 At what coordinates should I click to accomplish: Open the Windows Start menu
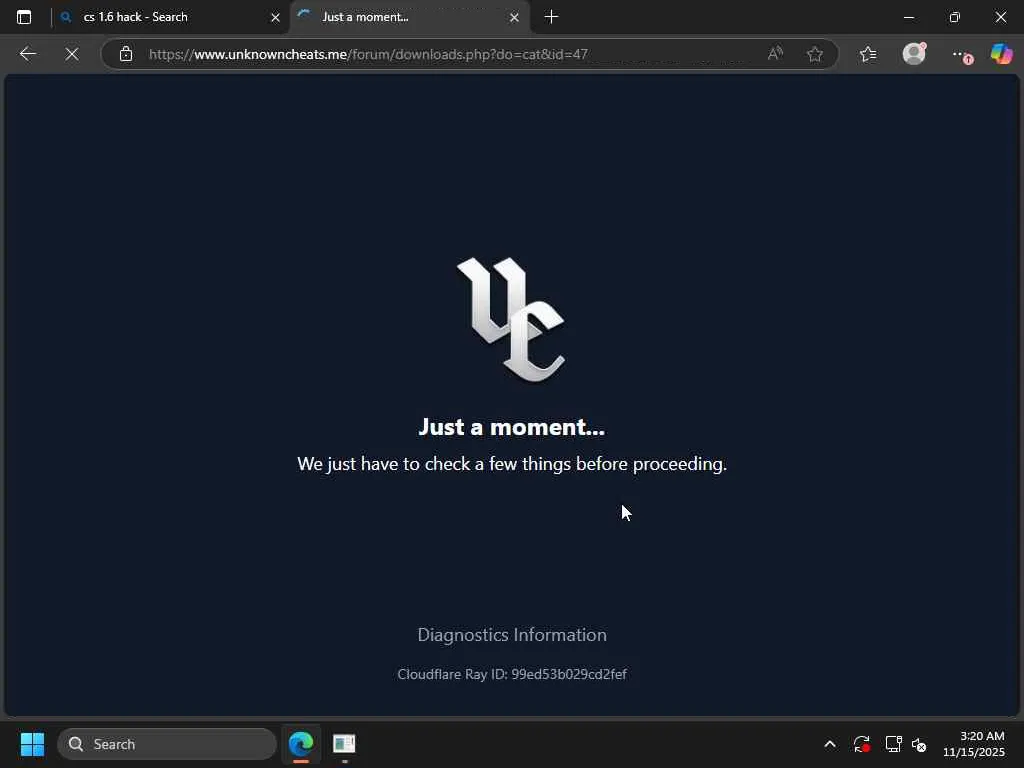coord(32,744)
